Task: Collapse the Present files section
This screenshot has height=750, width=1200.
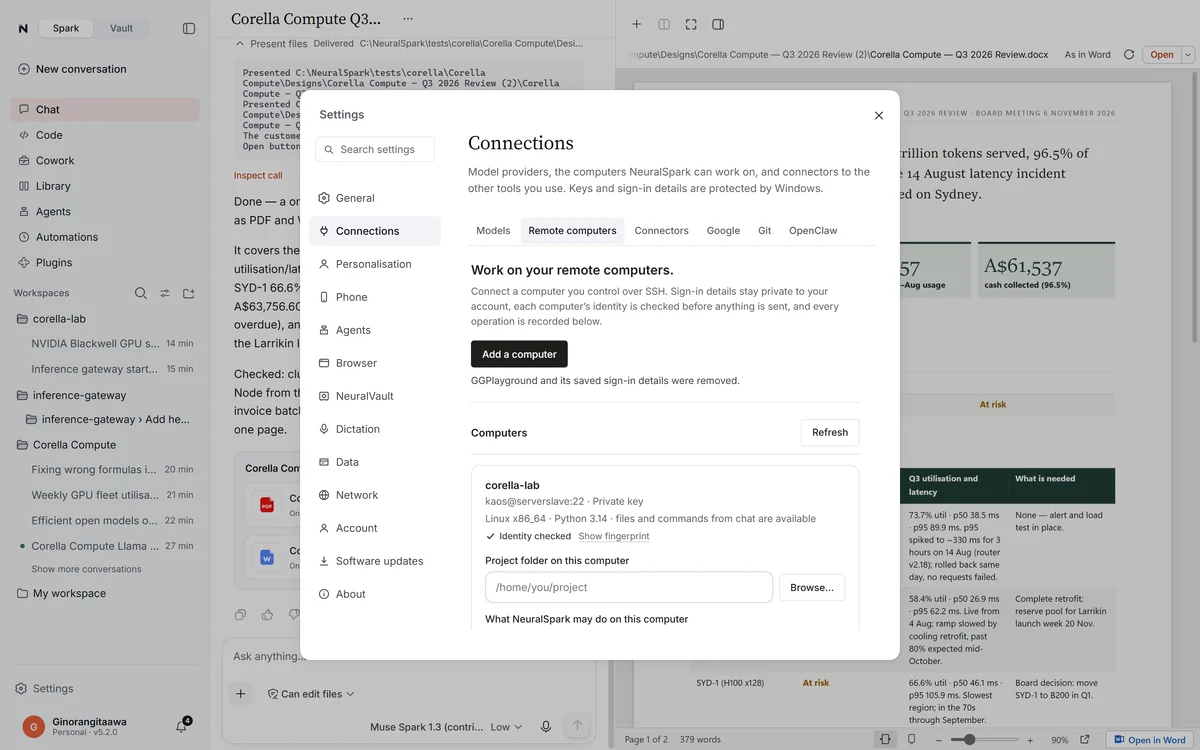Action: pos(240,44)
